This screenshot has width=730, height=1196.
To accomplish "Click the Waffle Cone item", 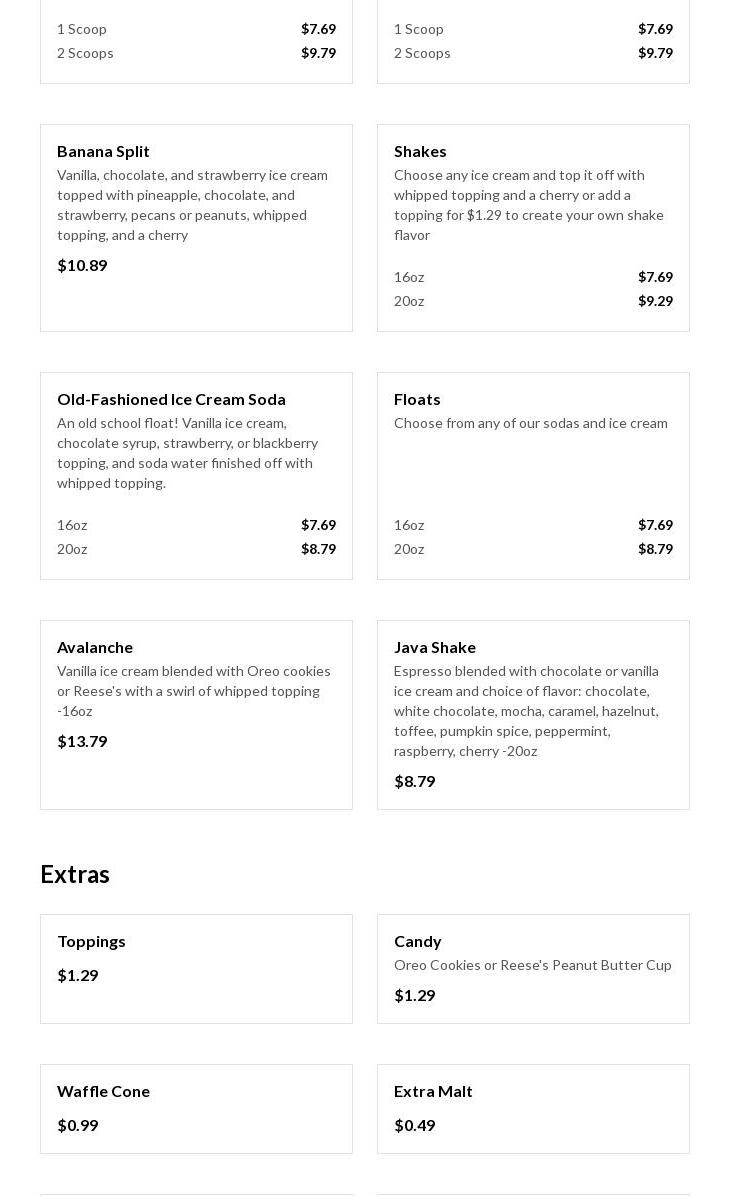I will click(x=103, y=1091).
